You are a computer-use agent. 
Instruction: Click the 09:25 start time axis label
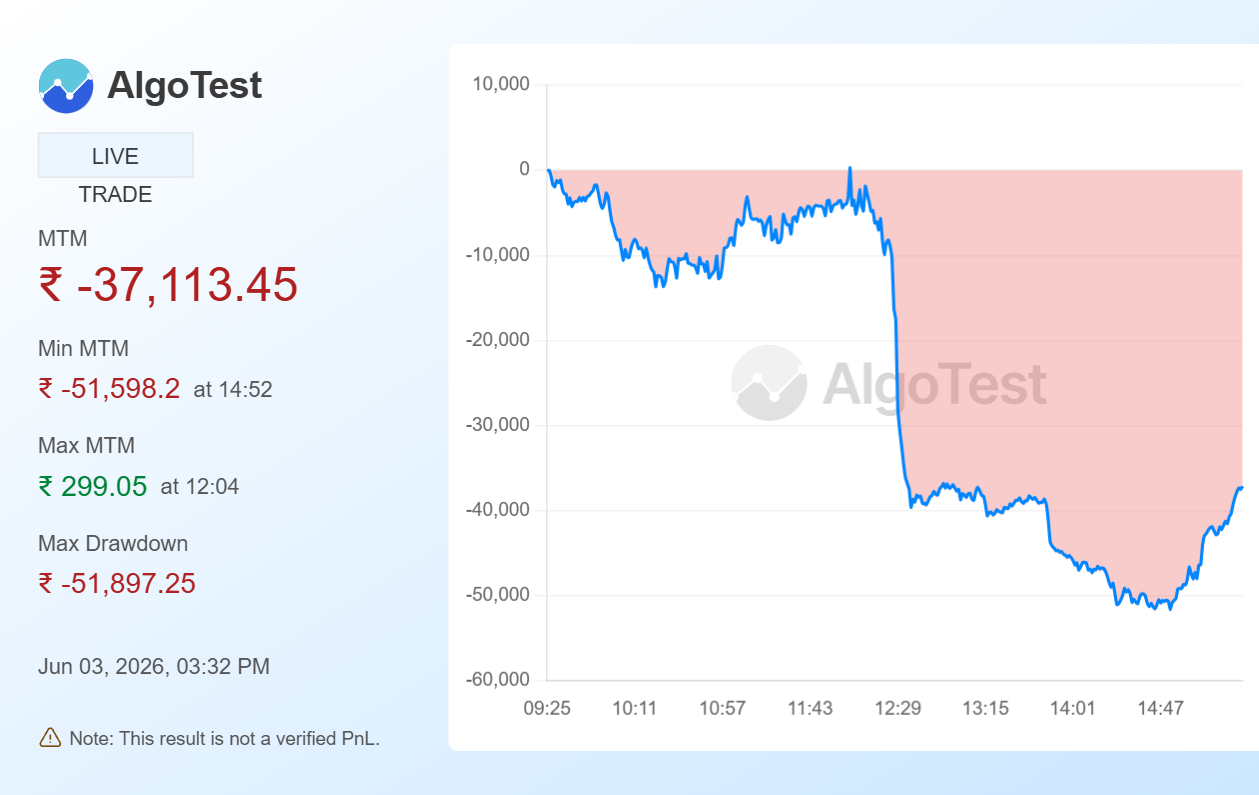[x=547, y=709]
